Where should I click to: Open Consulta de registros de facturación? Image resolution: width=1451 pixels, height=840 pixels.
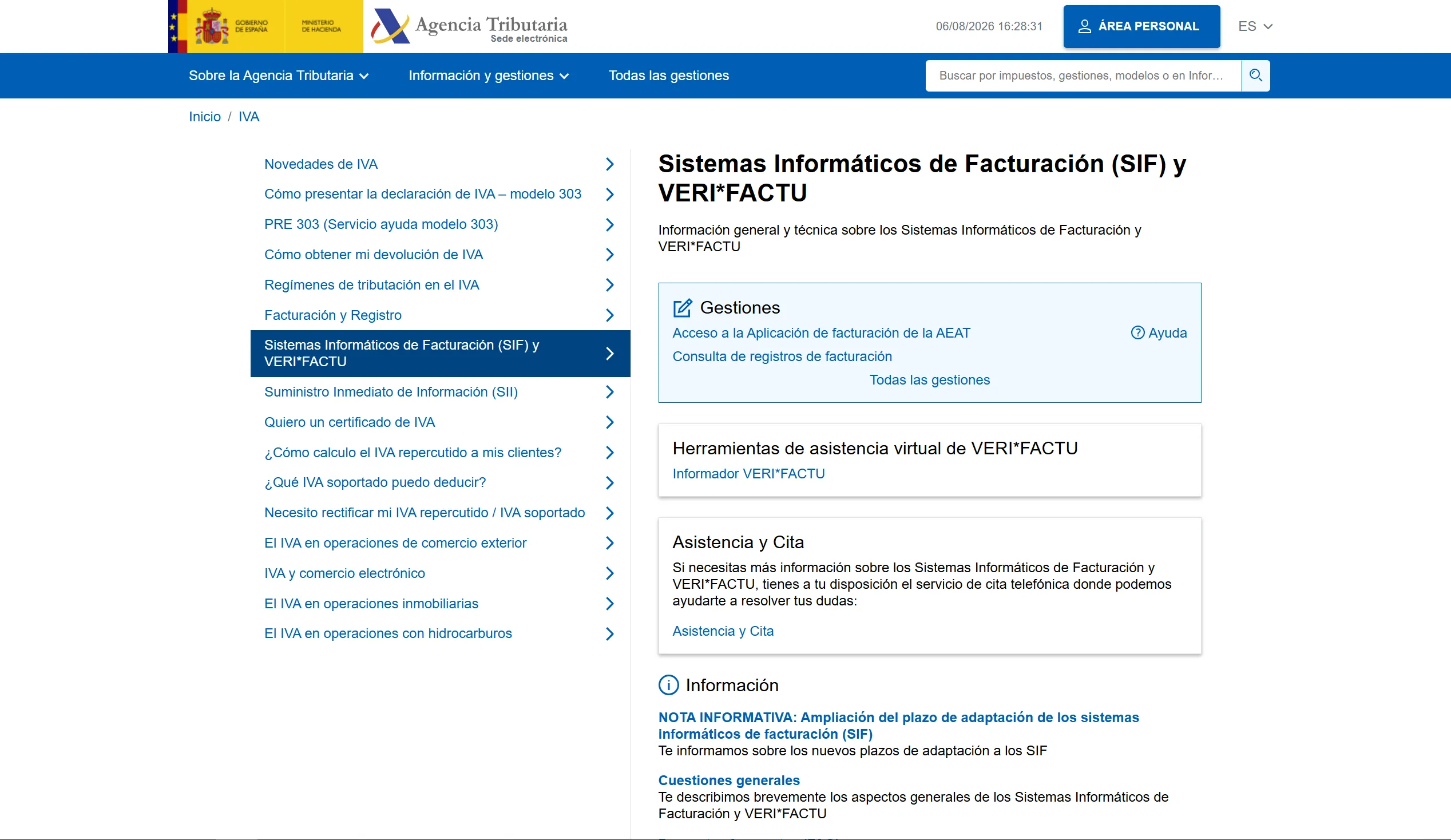[782, 356]
